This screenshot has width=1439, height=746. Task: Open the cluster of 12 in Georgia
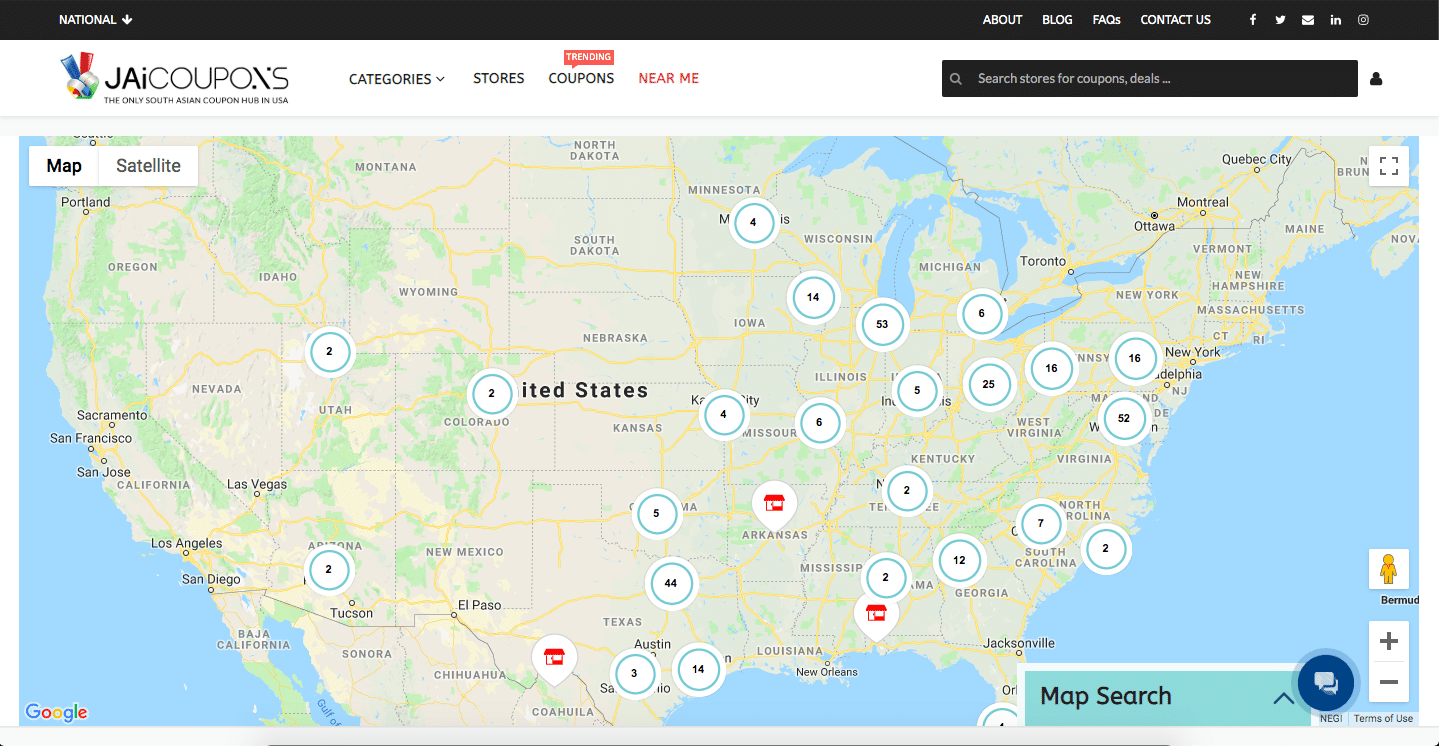click(960, 560)
